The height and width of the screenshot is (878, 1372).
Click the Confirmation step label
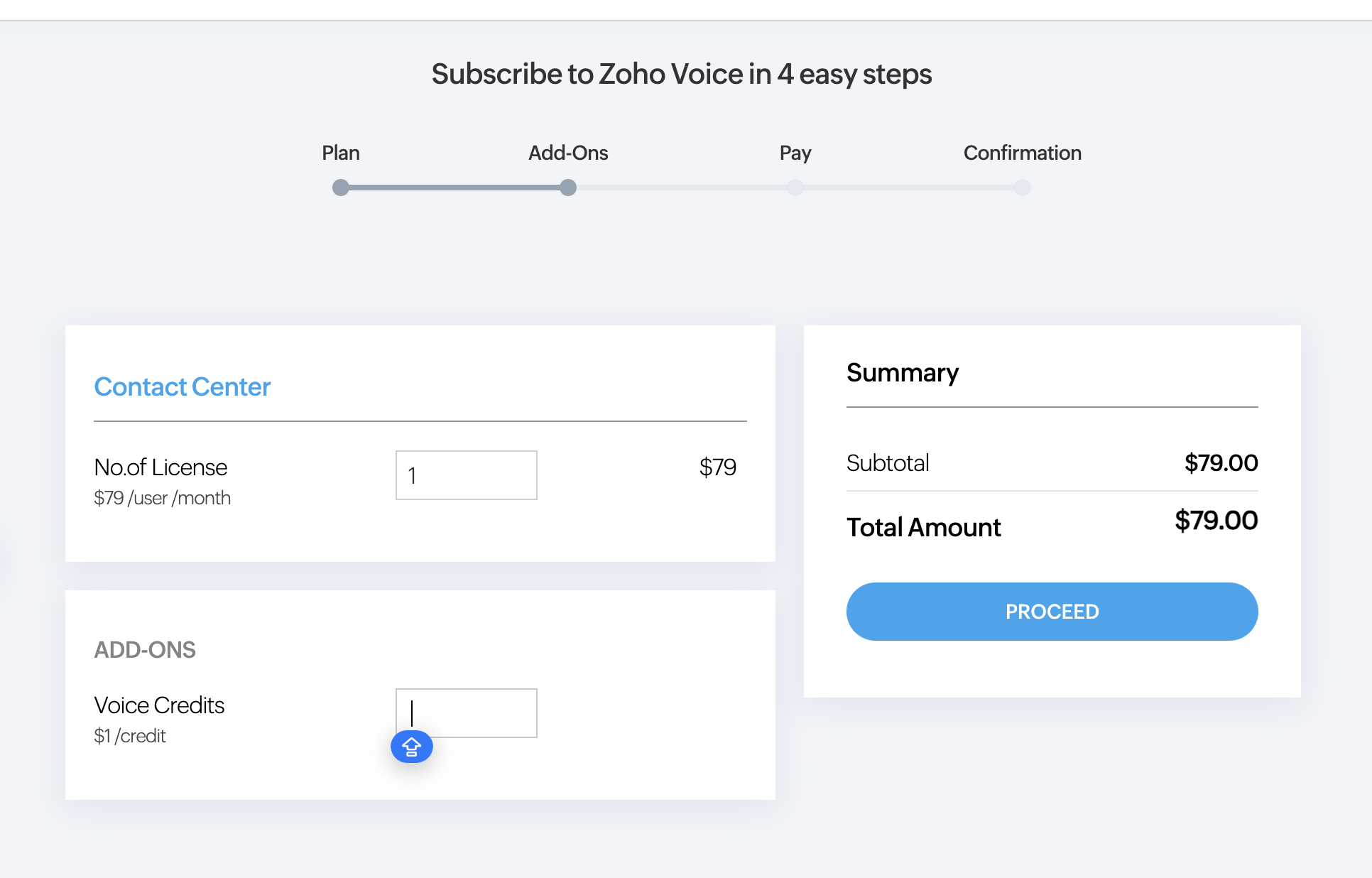click(1023, 153)
